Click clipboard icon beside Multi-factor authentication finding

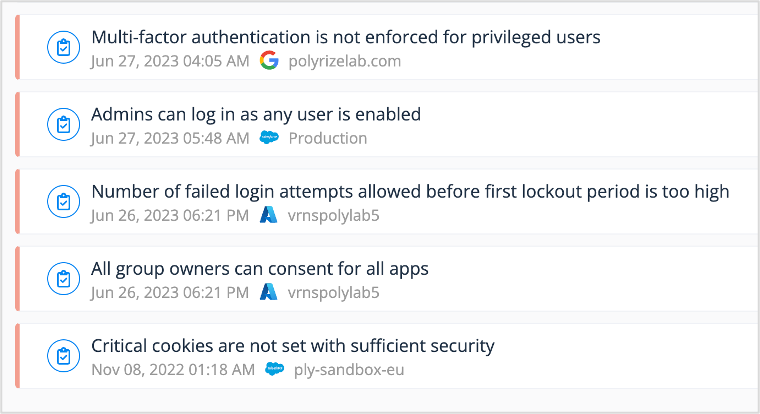pyautogui.click(x=63, y=48)
